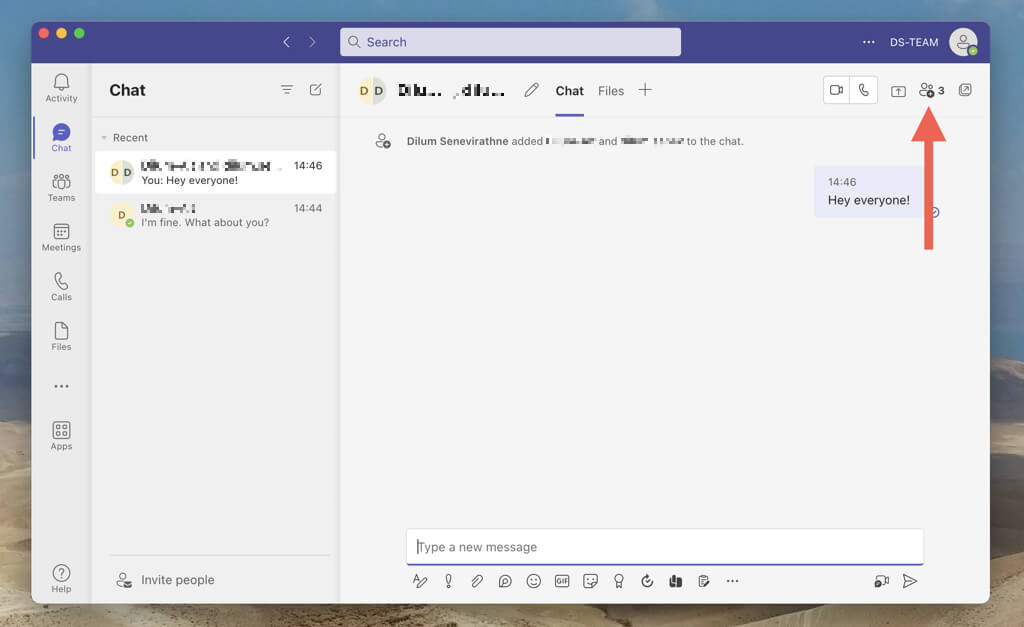Viewport: 1024px width, 627px height.
Task: Click the group avatar in chat header
Action: 372,91
